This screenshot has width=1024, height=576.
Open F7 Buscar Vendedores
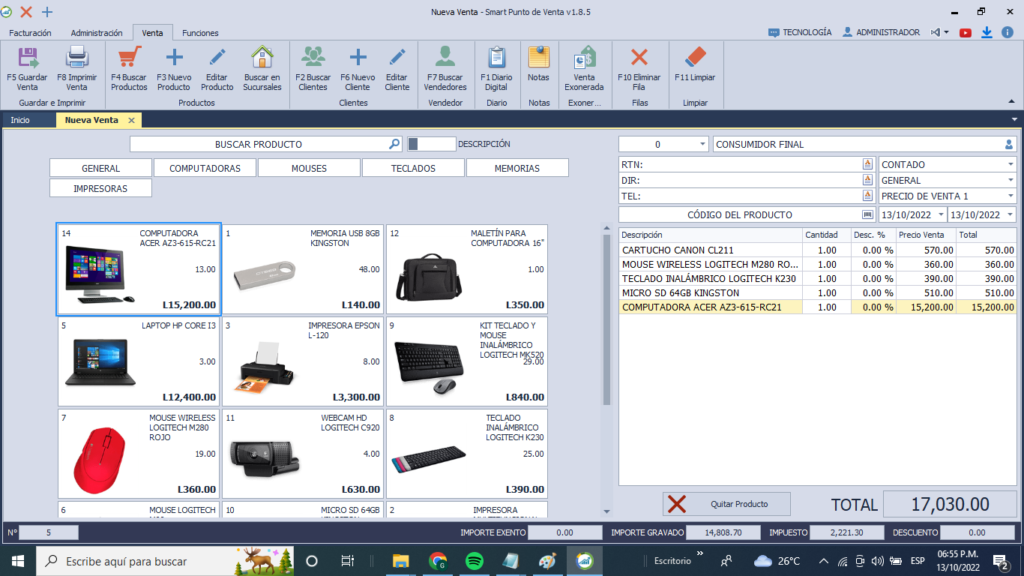coord(445,60)
